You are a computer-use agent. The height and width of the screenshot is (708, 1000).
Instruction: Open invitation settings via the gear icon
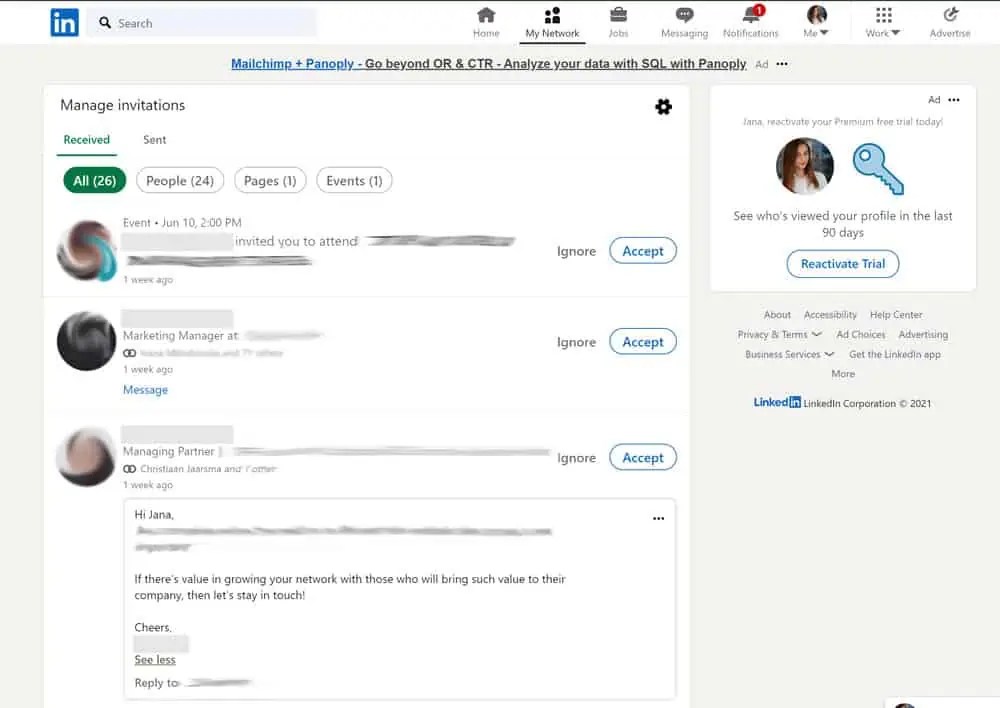pos(664,106)
